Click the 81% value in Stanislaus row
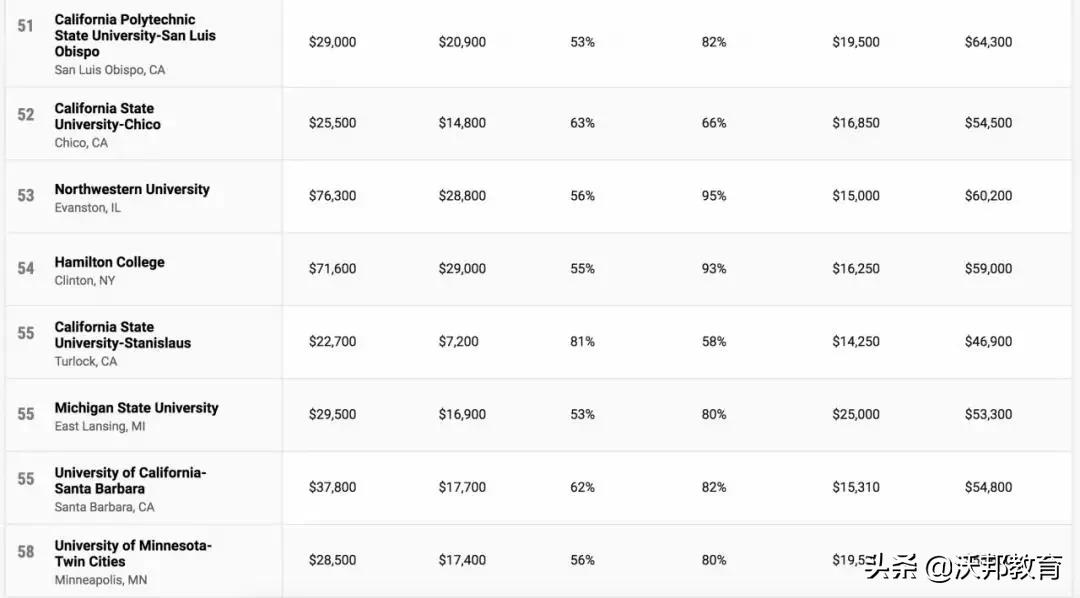The width and height of the screenshot is (1080, 598). [582, 342]
